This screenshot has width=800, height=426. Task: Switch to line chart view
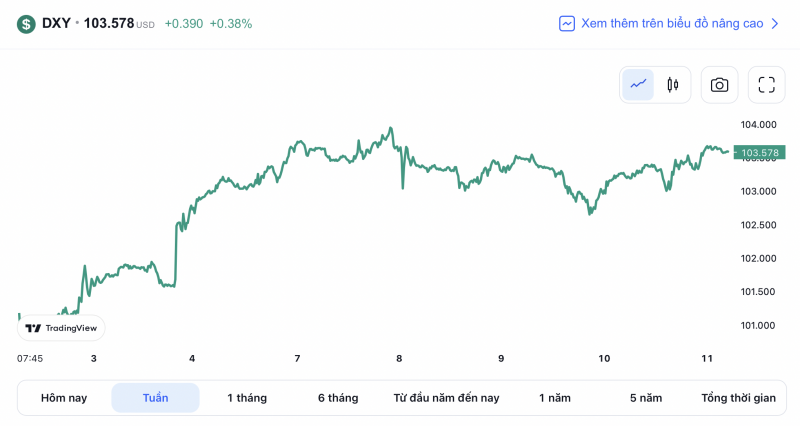[x=638, y=85]
